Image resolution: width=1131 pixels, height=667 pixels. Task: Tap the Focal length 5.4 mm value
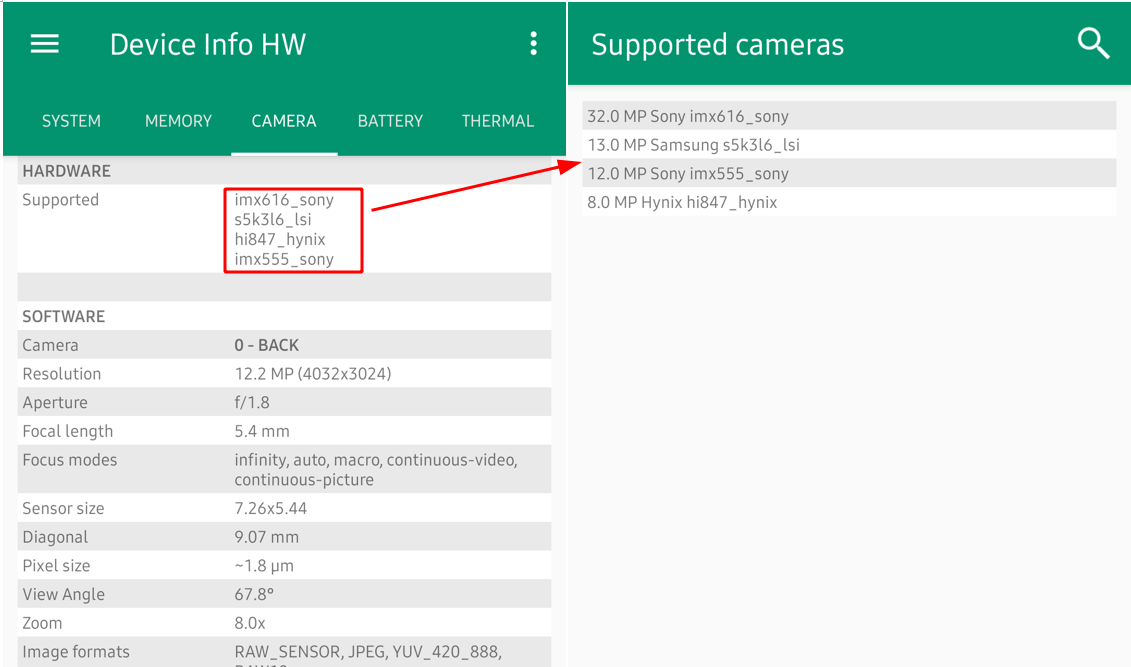[262, 431]
